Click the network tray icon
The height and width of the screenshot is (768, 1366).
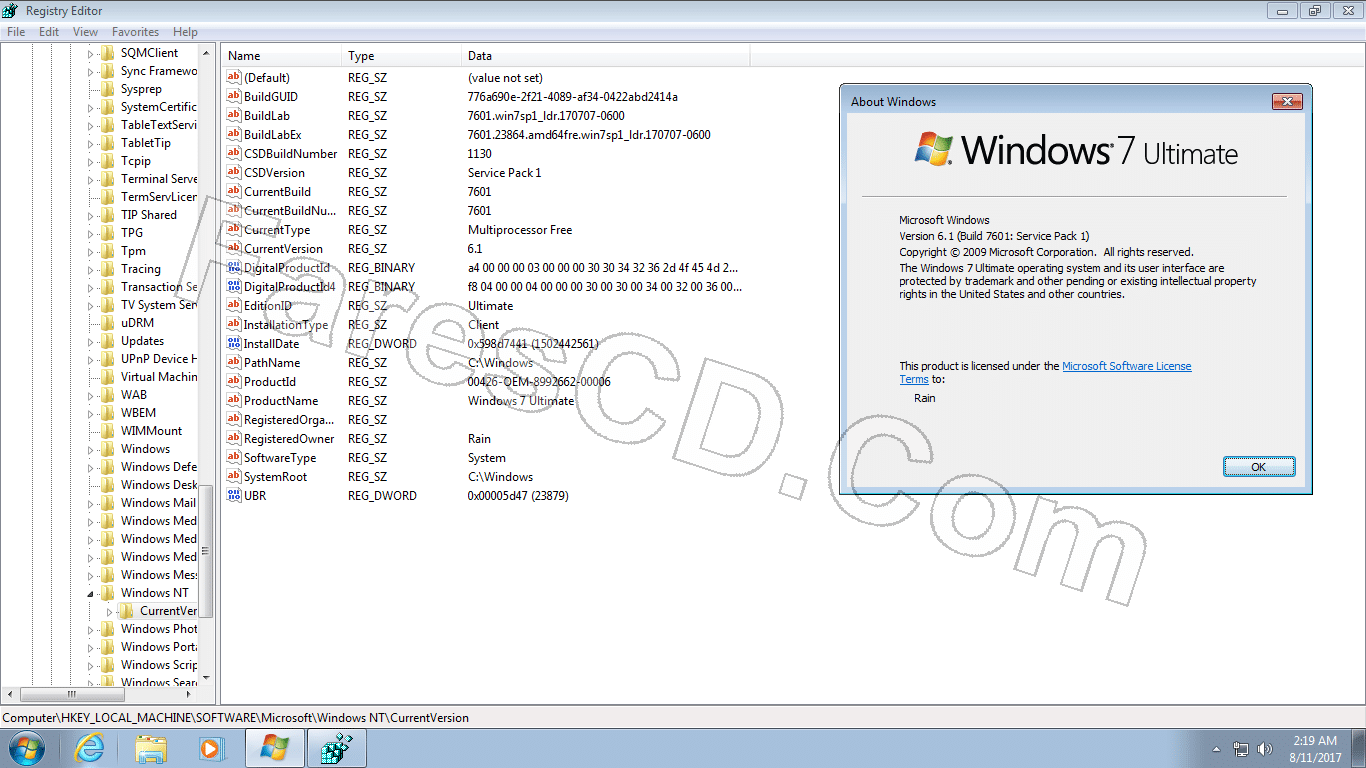click(1241, 749)
